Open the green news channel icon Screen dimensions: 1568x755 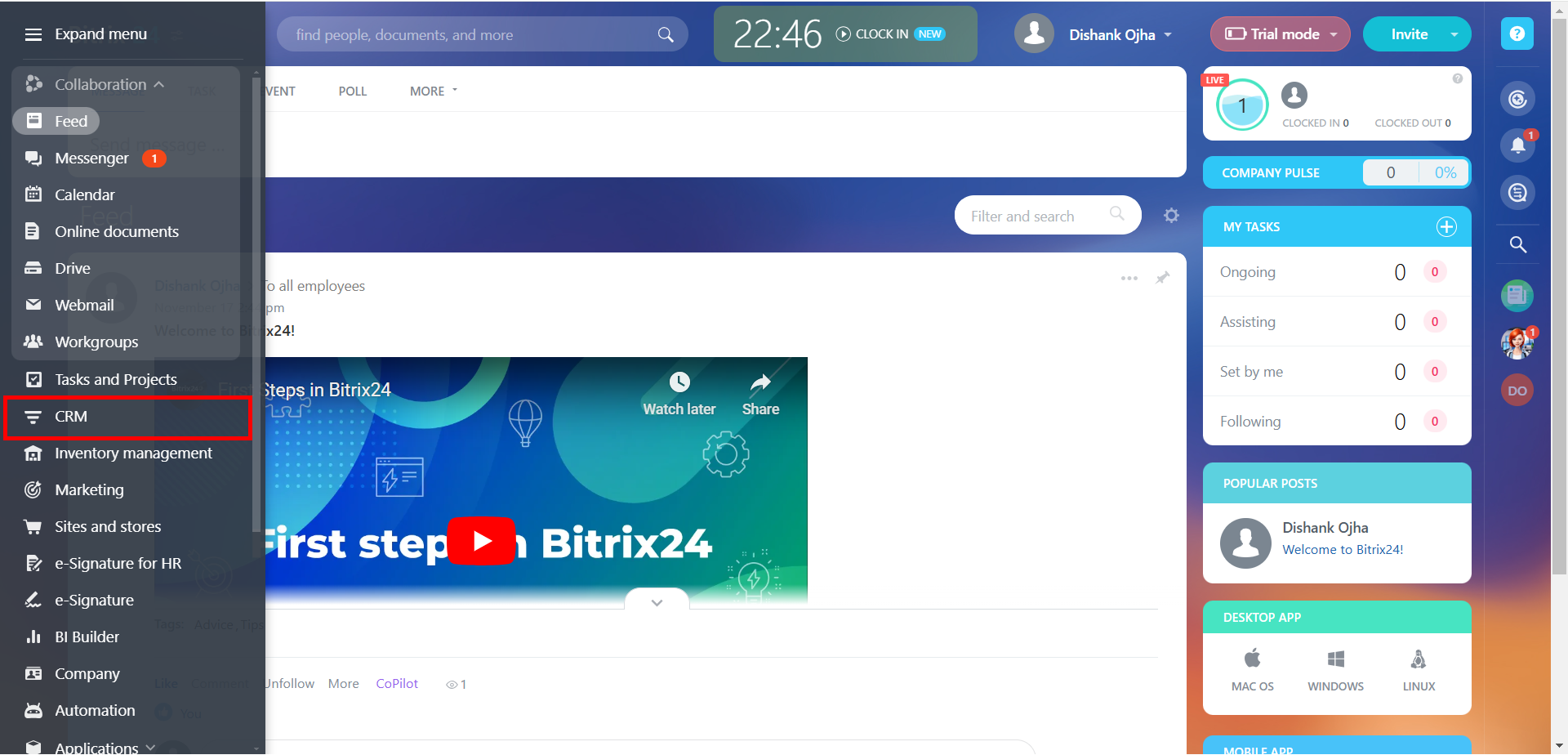coord(1517,295)
